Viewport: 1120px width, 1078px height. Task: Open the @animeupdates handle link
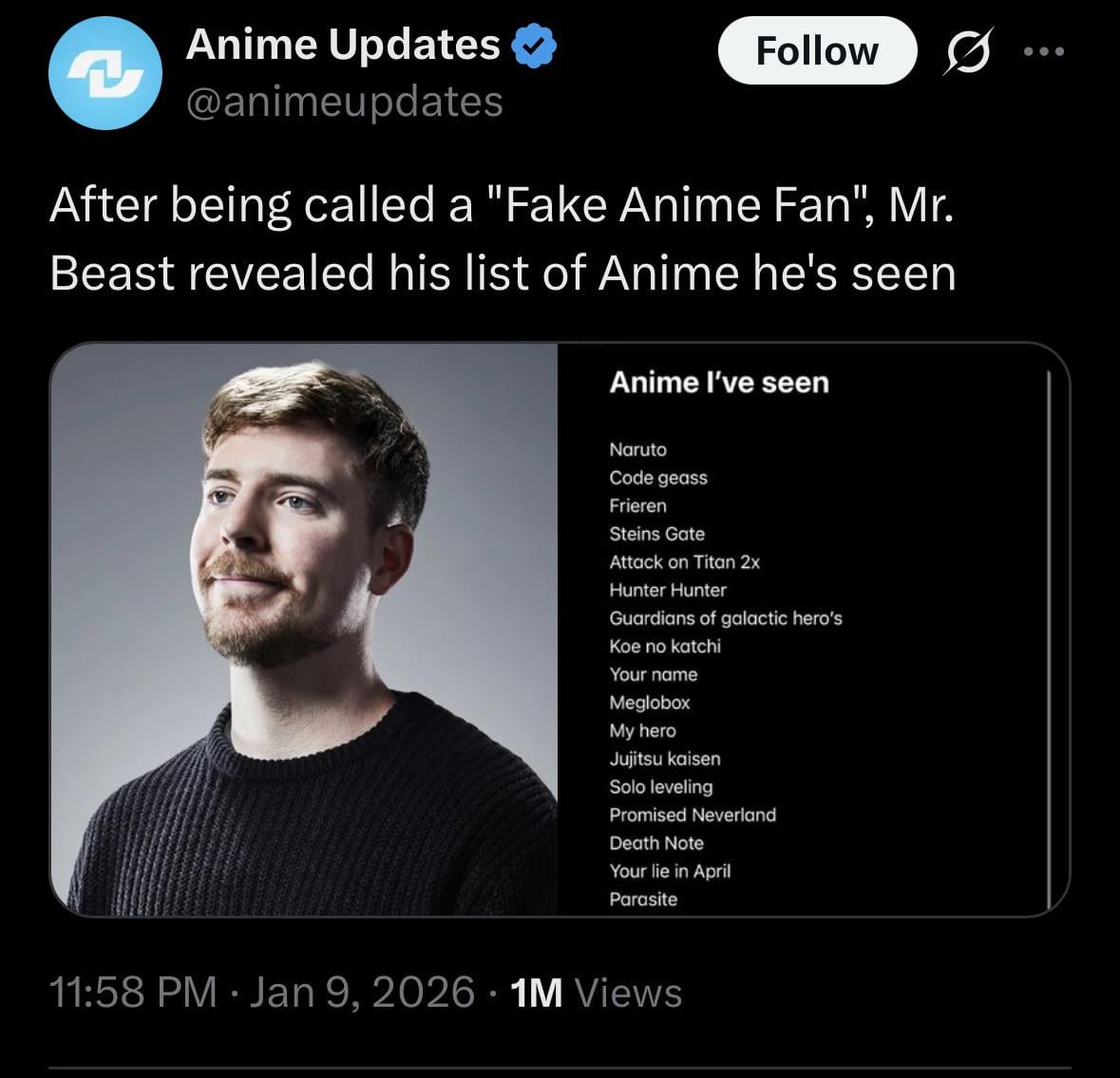pos(344,102)
